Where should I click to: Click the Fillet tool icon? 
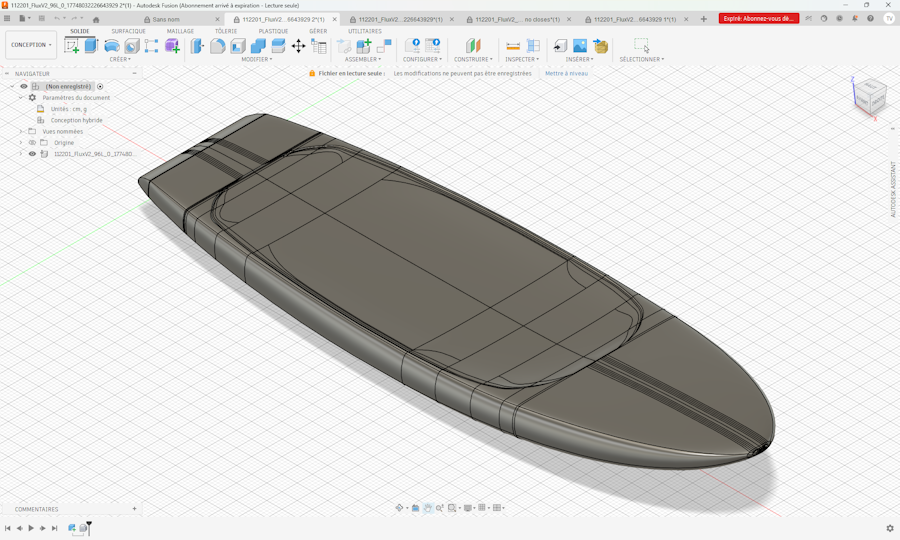click(x=217, y=46)
